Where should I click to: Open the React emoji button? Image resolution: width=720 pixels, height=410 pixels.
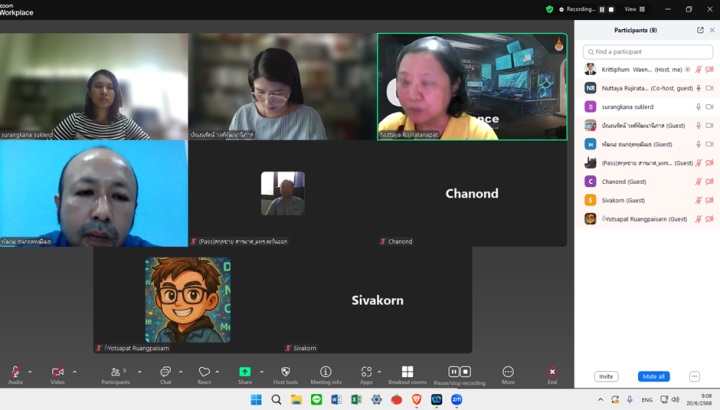(204, 372)
